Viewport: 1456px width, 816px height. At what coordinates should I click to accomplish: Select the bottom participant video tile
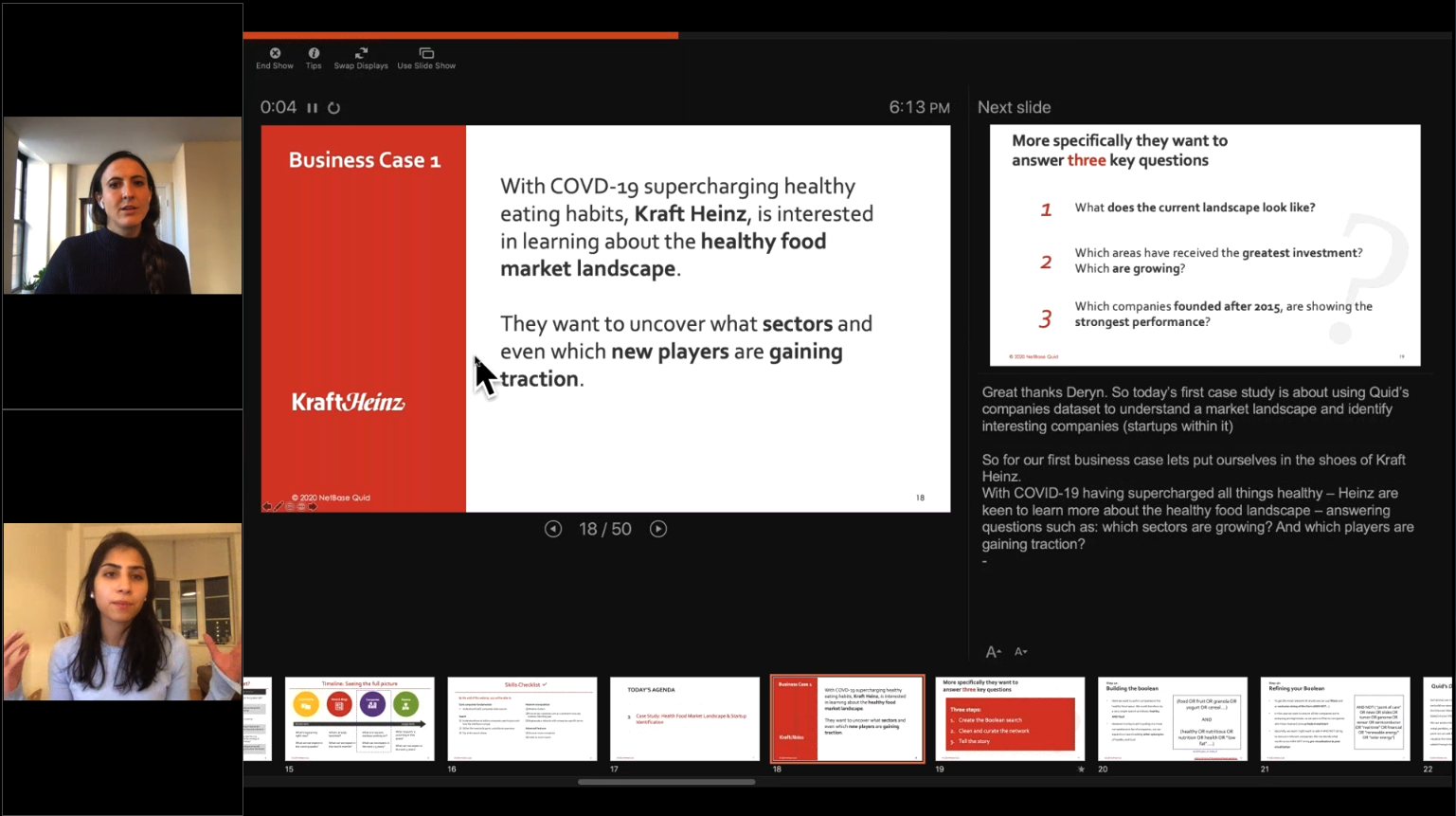click(122, 612)
